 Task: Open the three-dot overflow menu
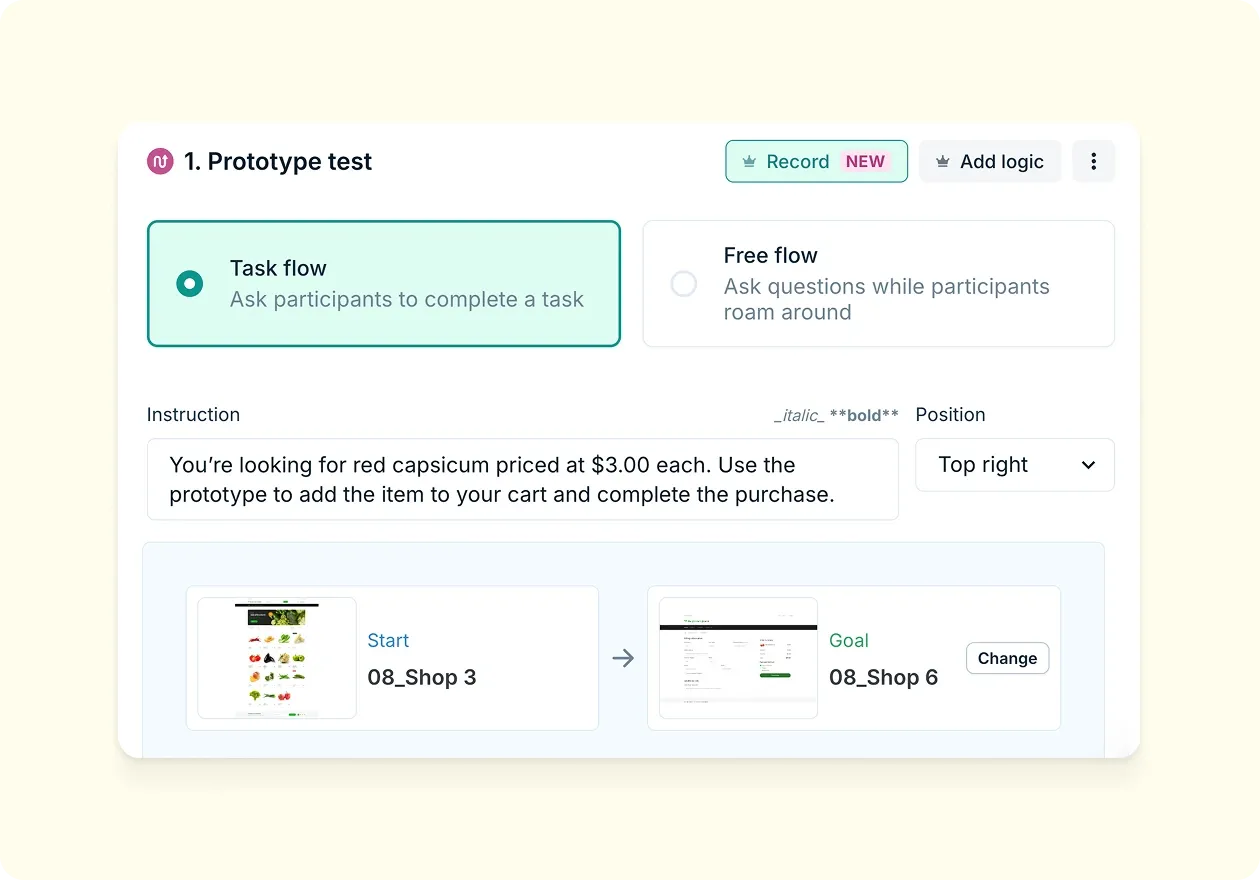coord(1094,161)
